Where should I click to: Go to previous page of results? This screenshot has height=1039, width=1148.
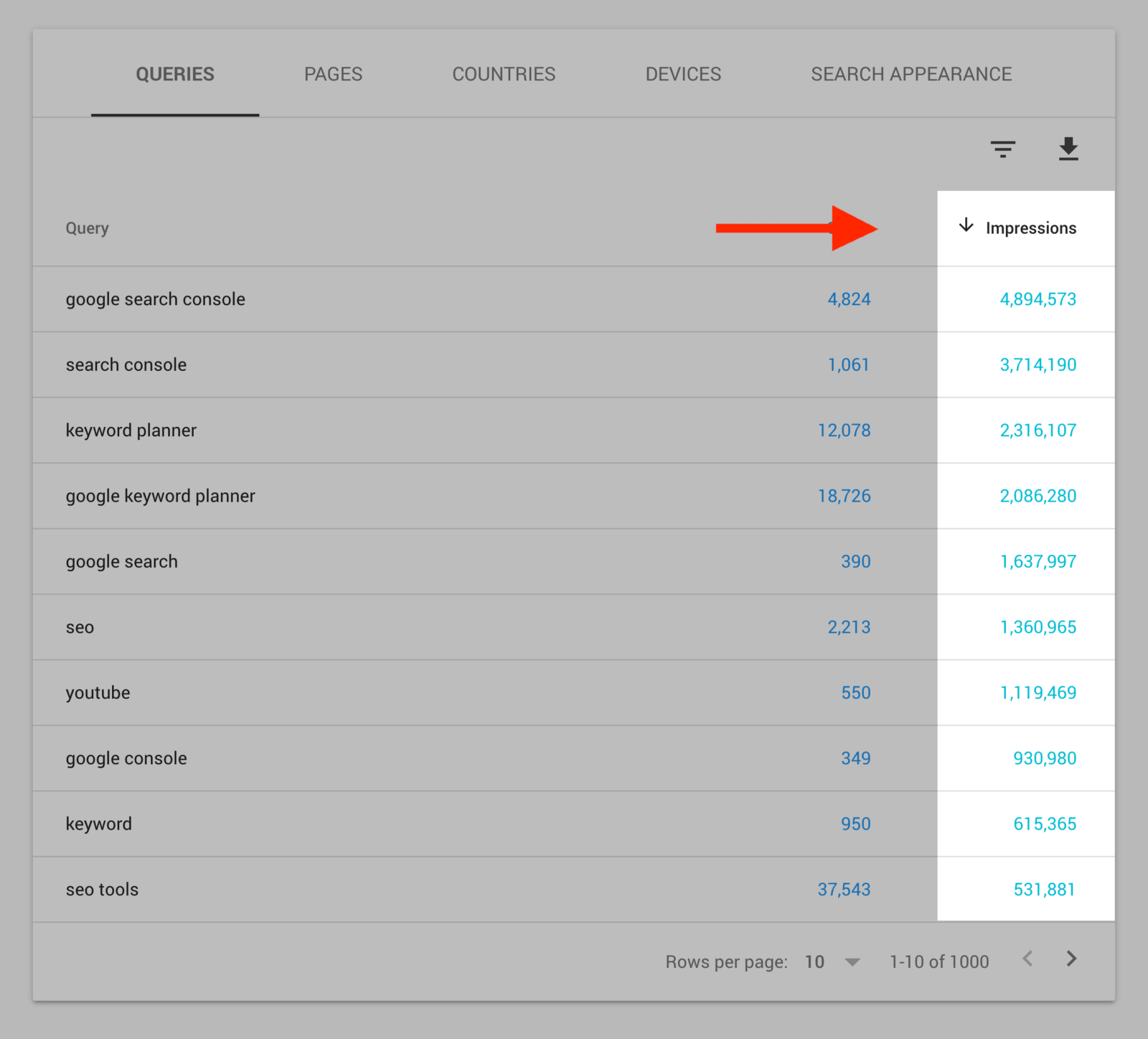(1027, 959)
